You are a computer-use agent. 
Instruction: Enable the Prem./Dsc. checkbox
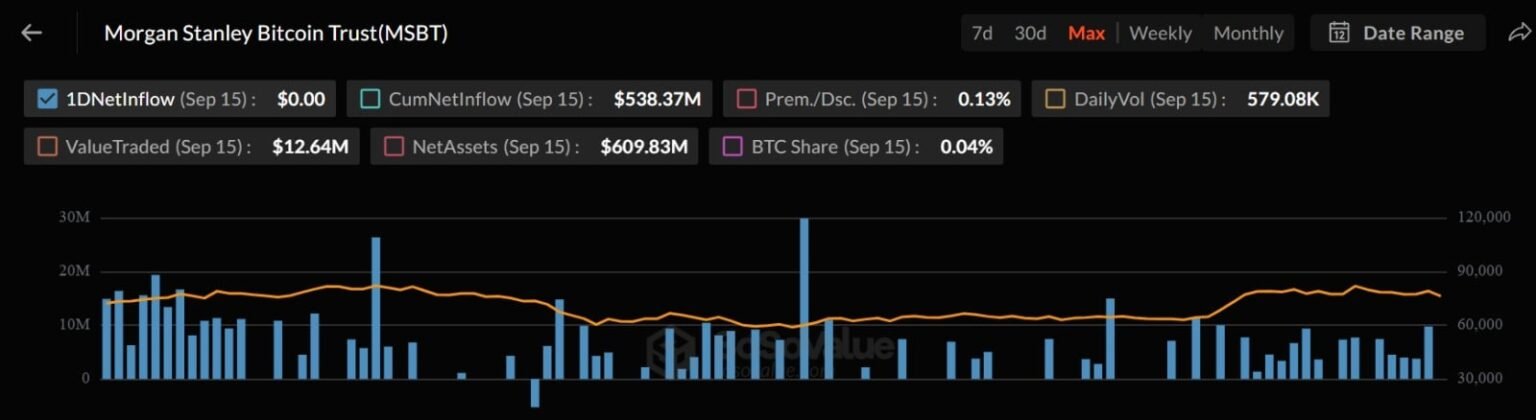point(746,99)
